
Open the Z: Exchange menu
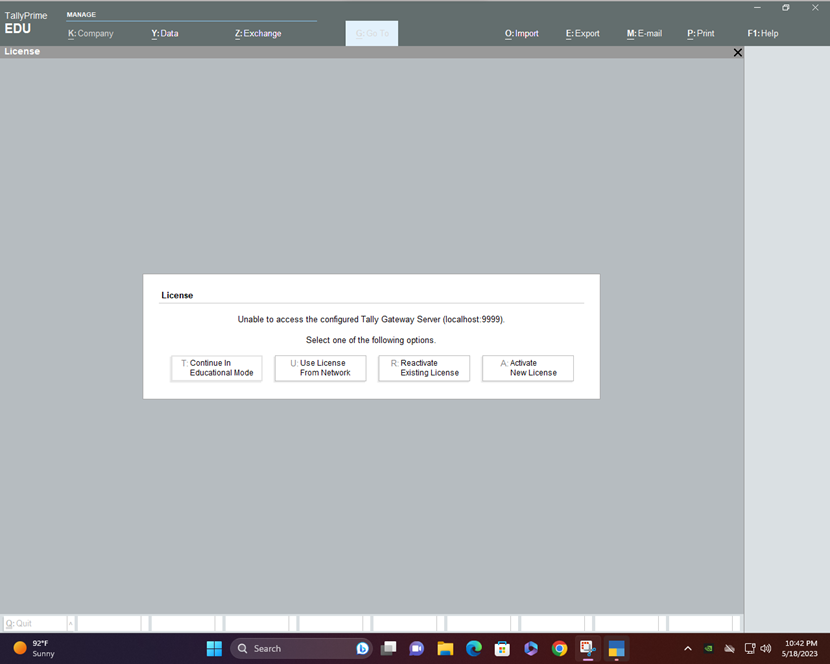(258, 33)
